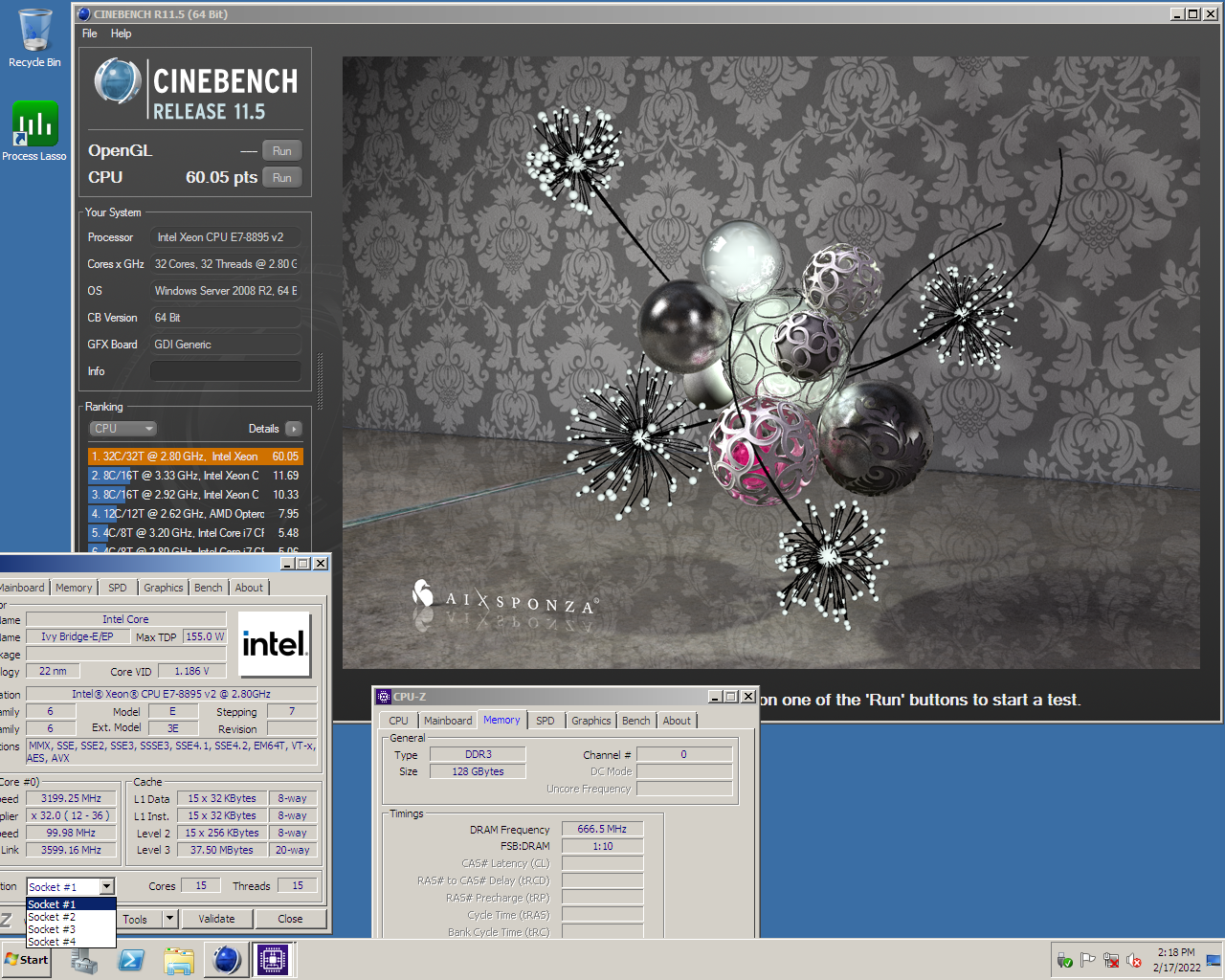Select ranking row 1. 32C/32T 2.80 GHz
The image size is (1225, 980).
(x=195, y=457)
